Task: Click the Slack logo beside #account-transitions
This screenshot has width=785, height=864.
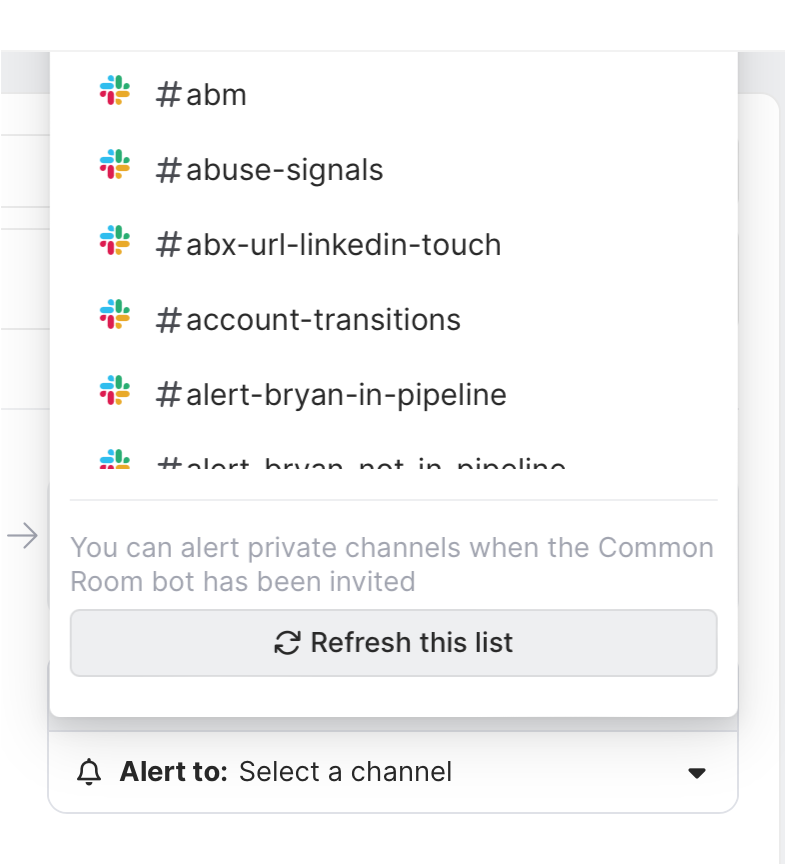Action: pos(115,317)
